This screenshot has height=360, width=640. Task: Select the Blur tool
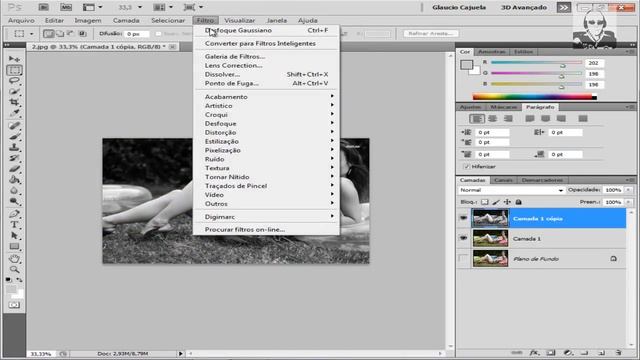click(x=14, y=190)
